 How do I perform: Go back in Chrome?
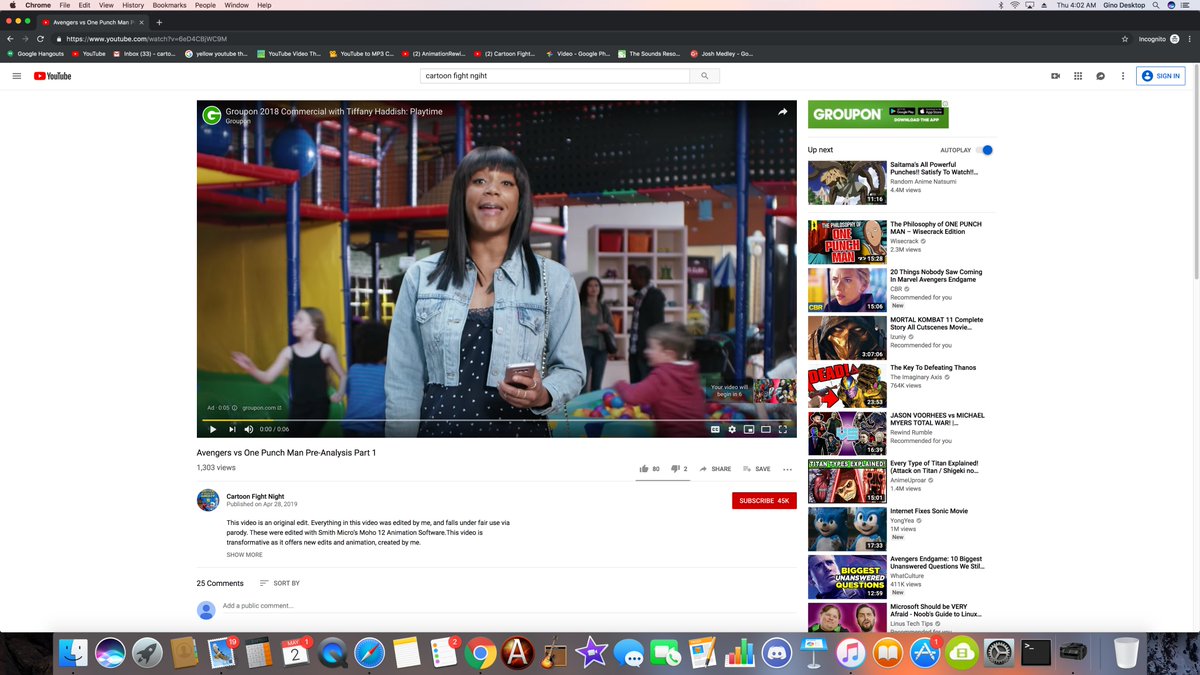click(x=11, y=39)
